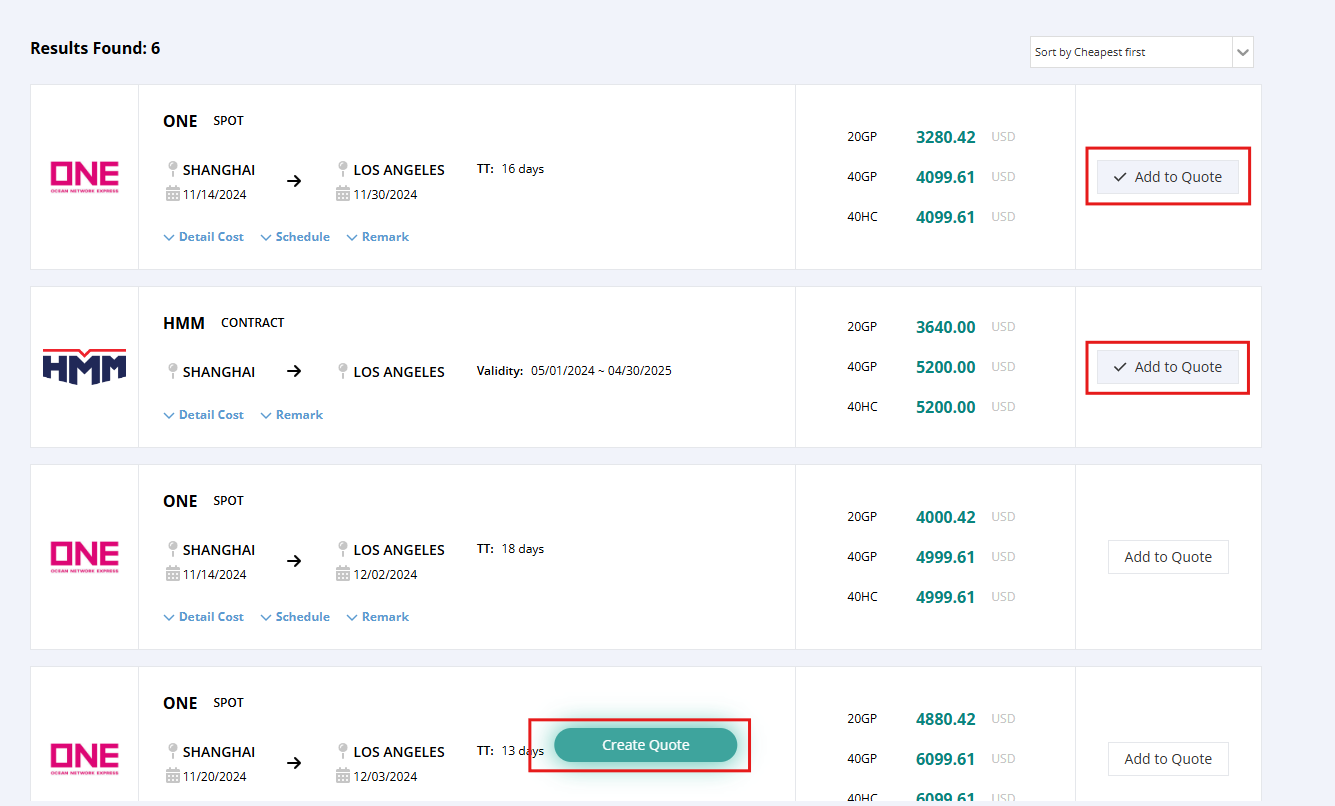Click the checkmark inside HMM Add to Quote
Viewport: 1335px width, 806px height.
tap(1120, 367)
